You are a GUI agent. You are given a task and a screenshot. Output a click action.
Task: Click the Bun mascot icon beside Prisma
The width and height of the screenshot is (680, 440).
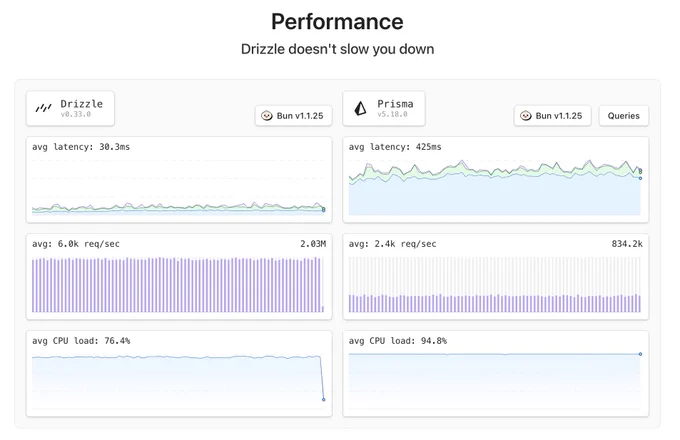(x=526, y=116)
